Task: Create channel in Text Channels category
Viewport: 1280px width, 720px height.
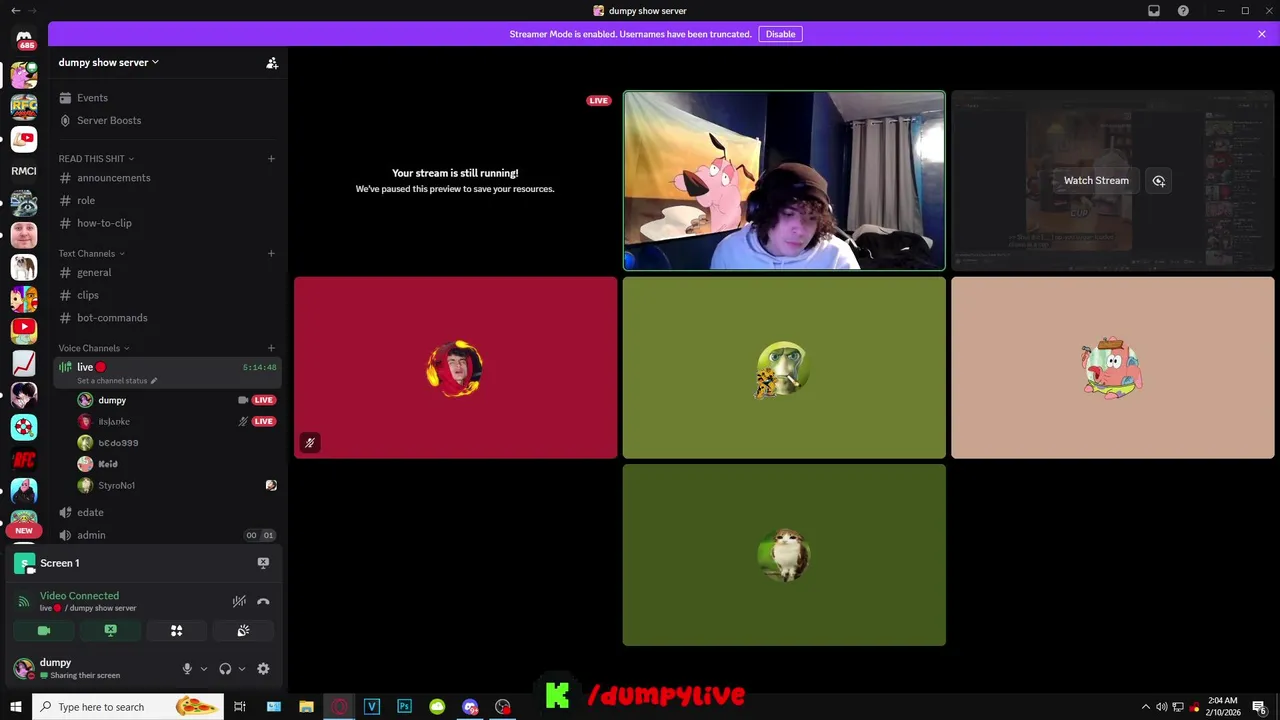Action: coord(271,253)
